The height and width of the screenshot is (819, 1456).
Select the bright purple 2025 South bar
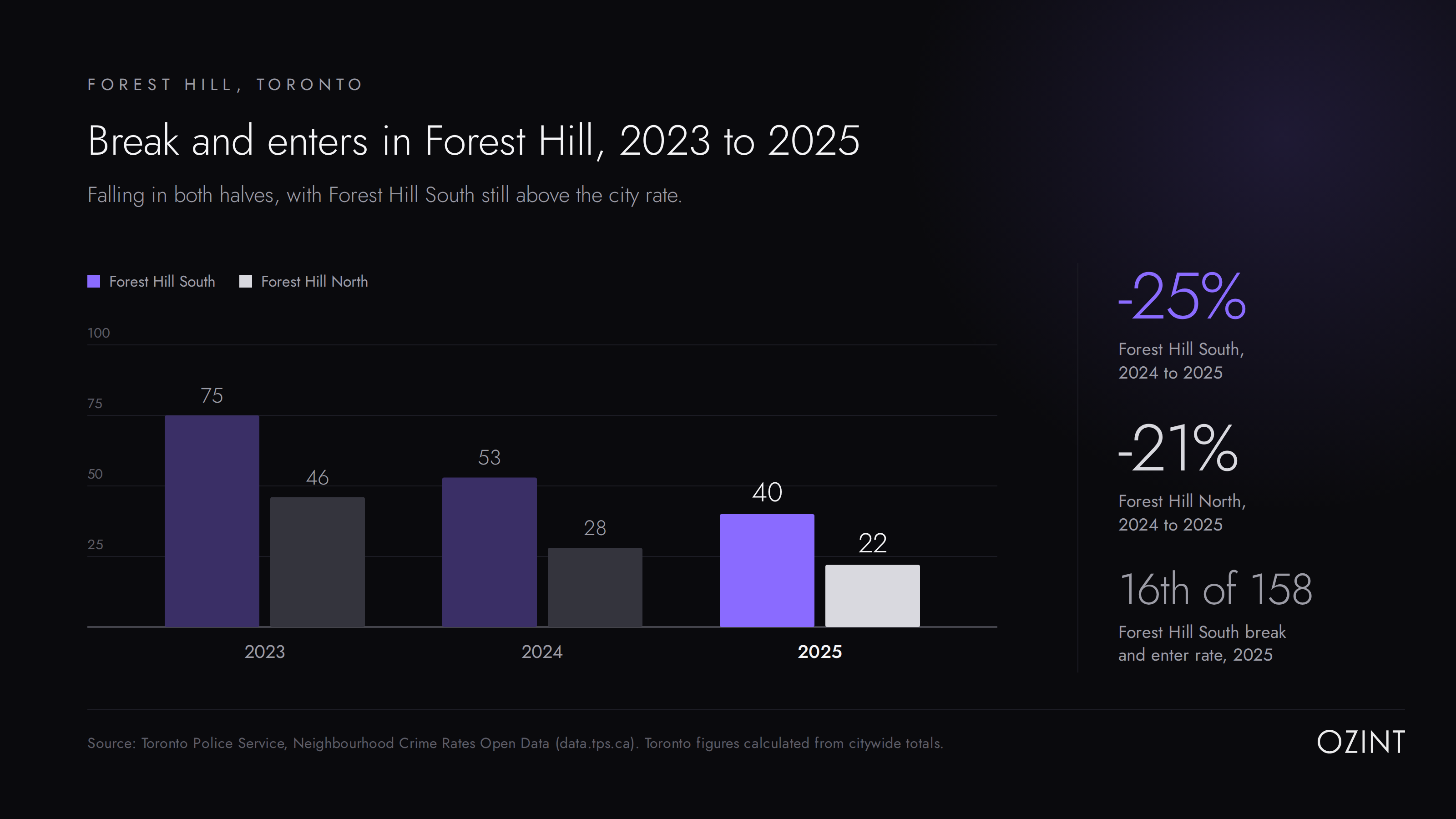(x=767, y=570)
